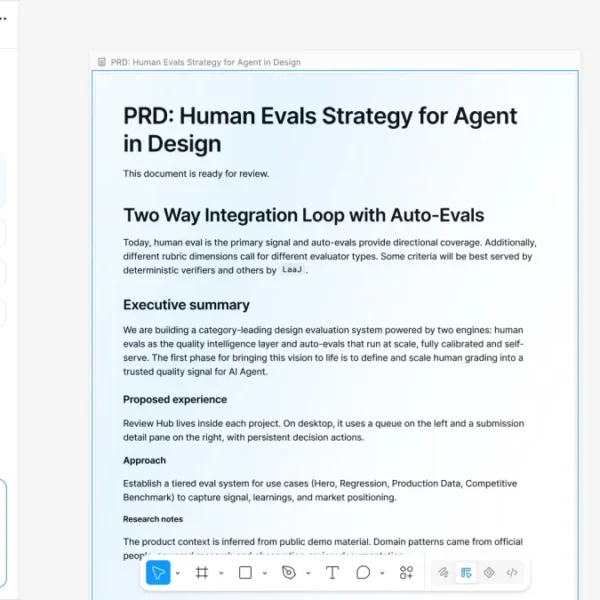Switch to Draw mode scribble icon
The height and width of the screenshot is (600, 600).
(x=443, y=573)
